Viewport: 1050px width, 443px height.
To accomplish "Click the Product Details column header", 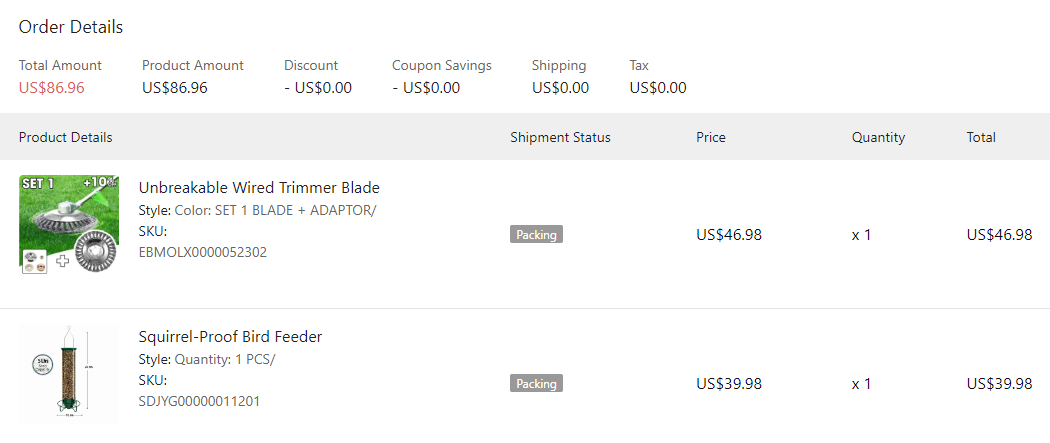I will point(65,137).
